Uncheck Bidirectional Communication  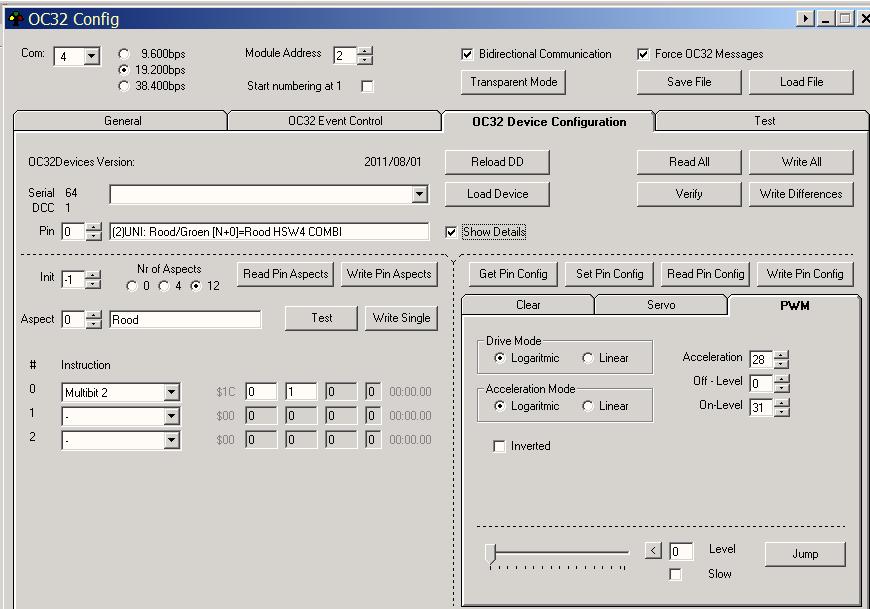click(x=467, y=54)
